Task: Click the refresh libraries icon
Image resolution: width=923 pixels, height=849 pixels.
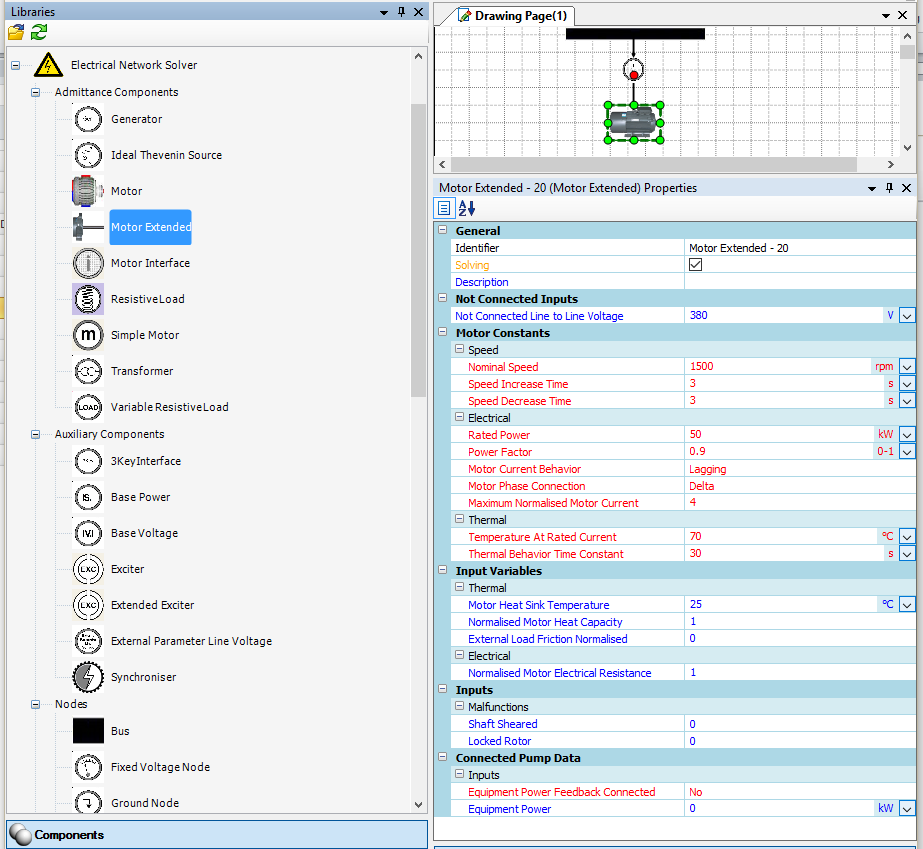Action: [39, 32]
